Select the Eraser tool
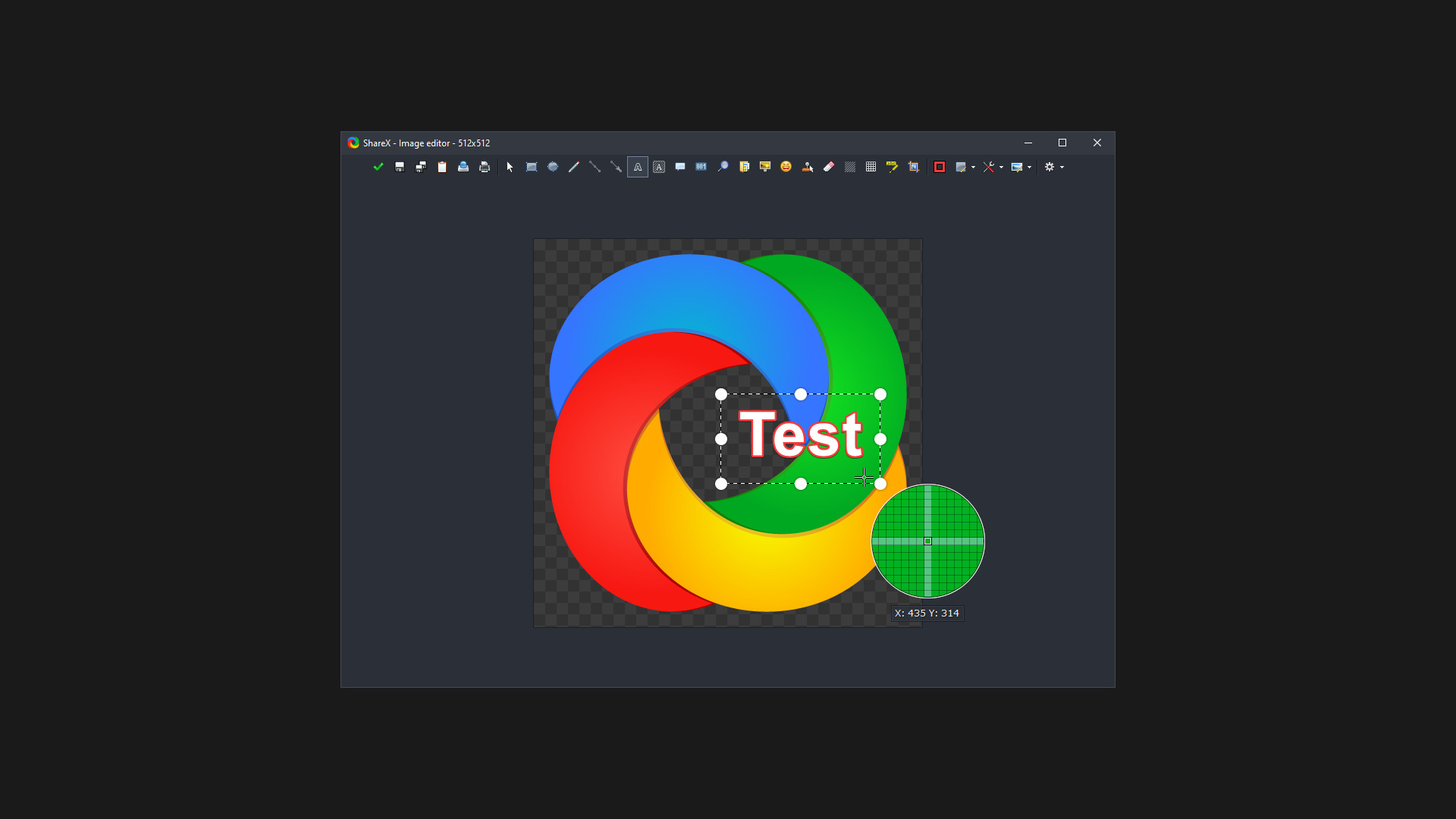Screen dimensions: 1456x819 coord(828,167)
